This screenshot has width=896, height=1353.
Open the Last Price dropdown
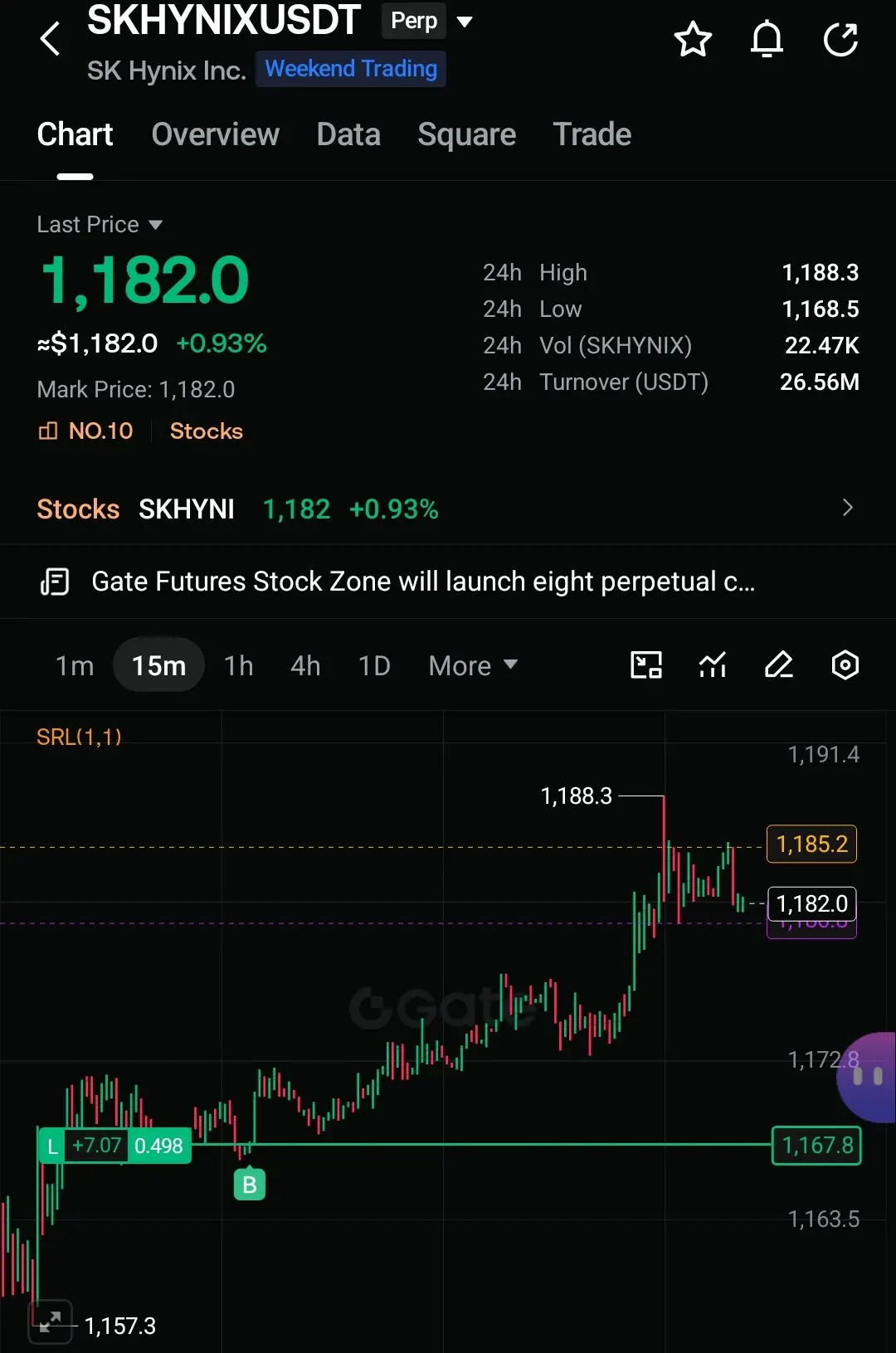pos(100,225)
